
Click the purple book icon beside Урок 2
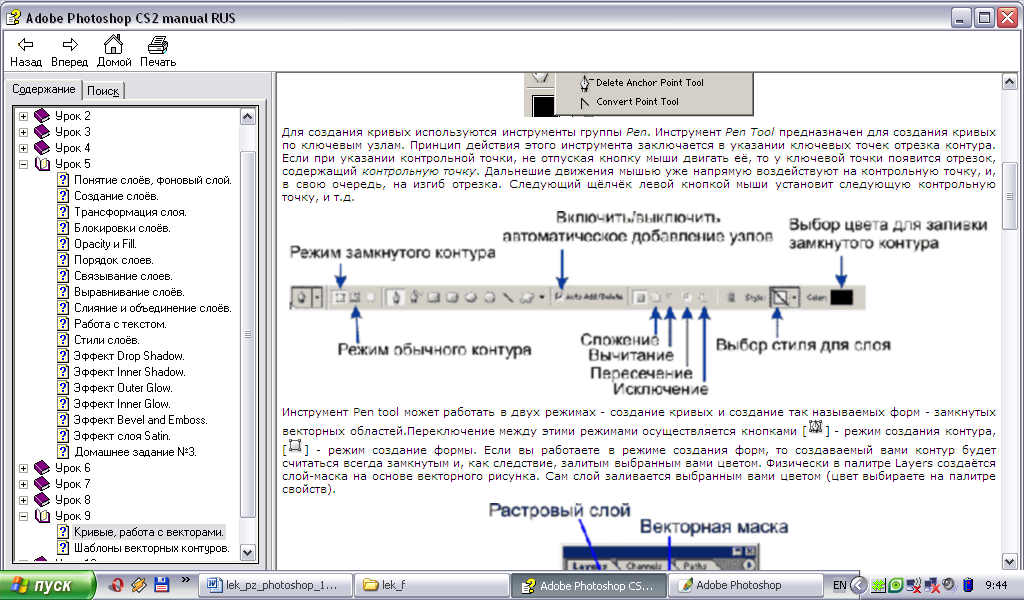[42, 116]
